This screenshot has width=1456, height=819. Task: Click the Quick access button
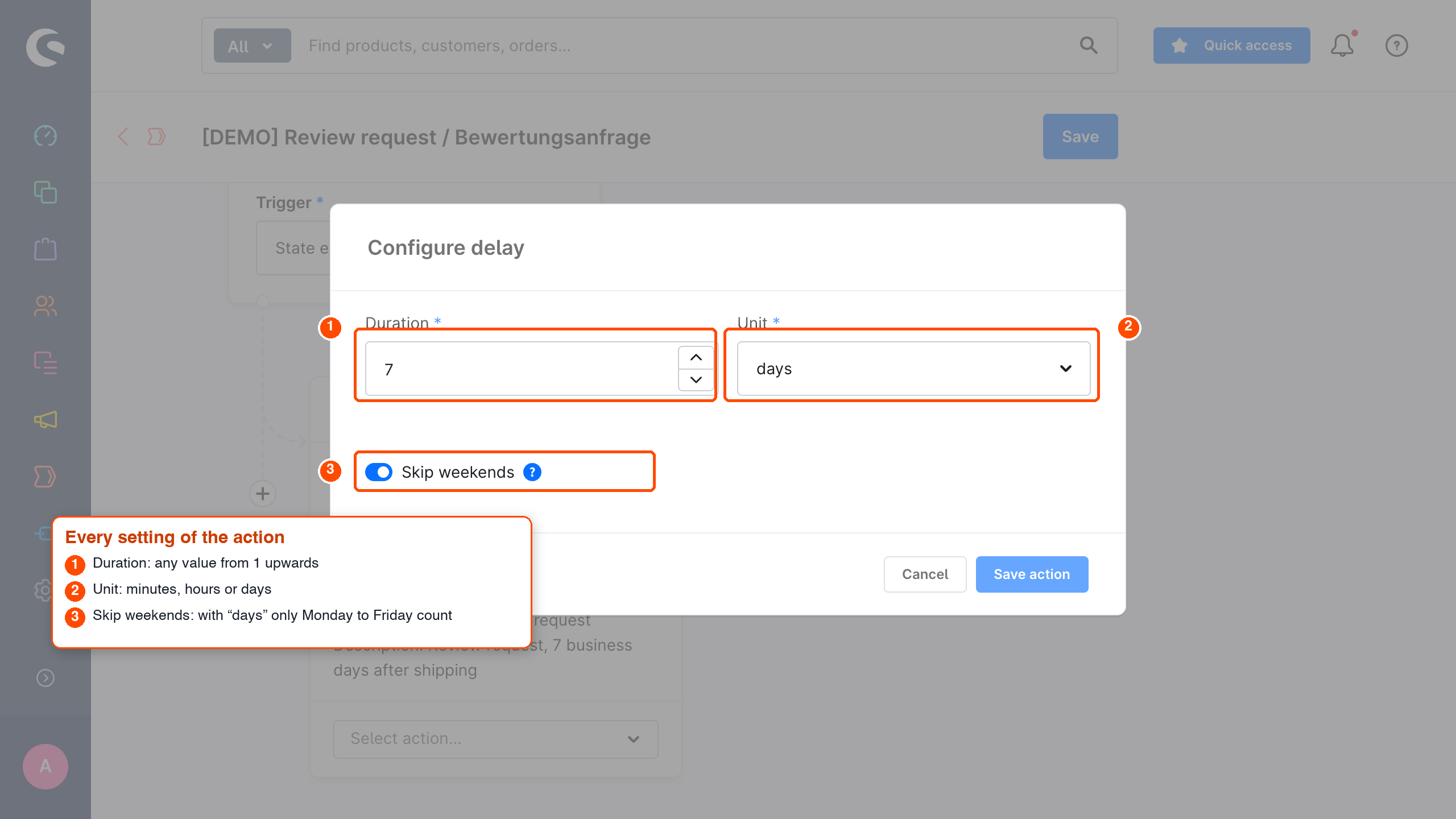tap(1232, 45)
